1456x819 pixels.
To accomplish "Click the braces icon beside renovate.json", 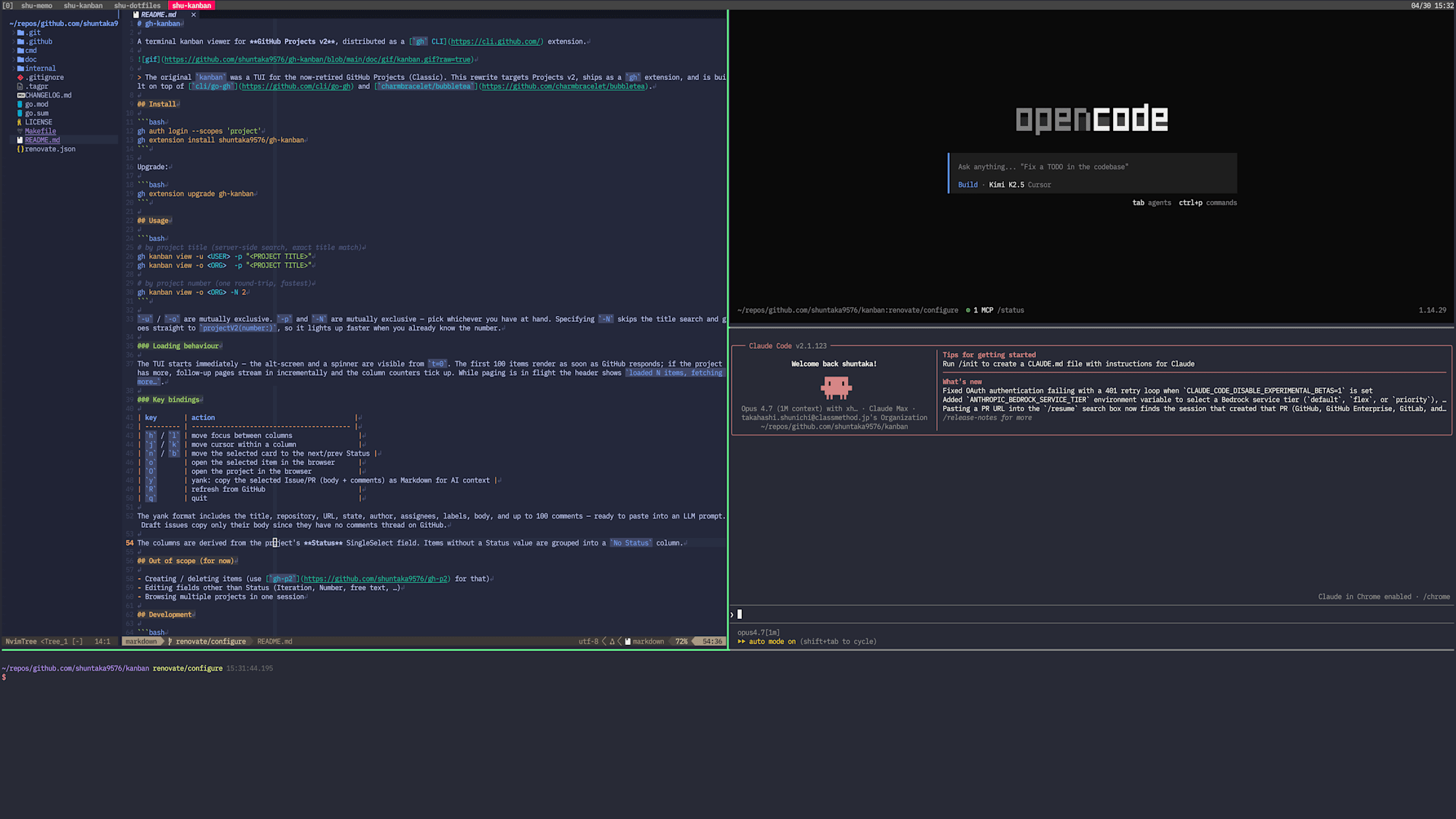I will [20, 149].
